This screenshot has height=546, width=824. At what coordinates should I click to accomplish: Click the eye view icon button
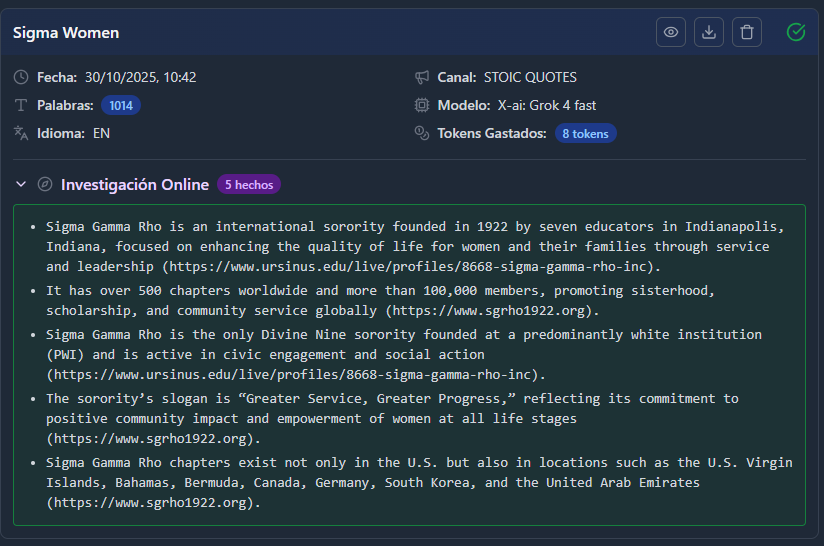click(x=671, y=32)
